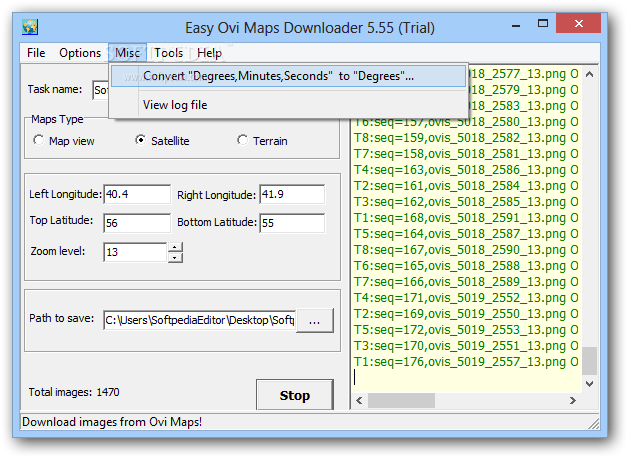
Task: Increase zoom level with up arrow
Action: pos(175,247)
